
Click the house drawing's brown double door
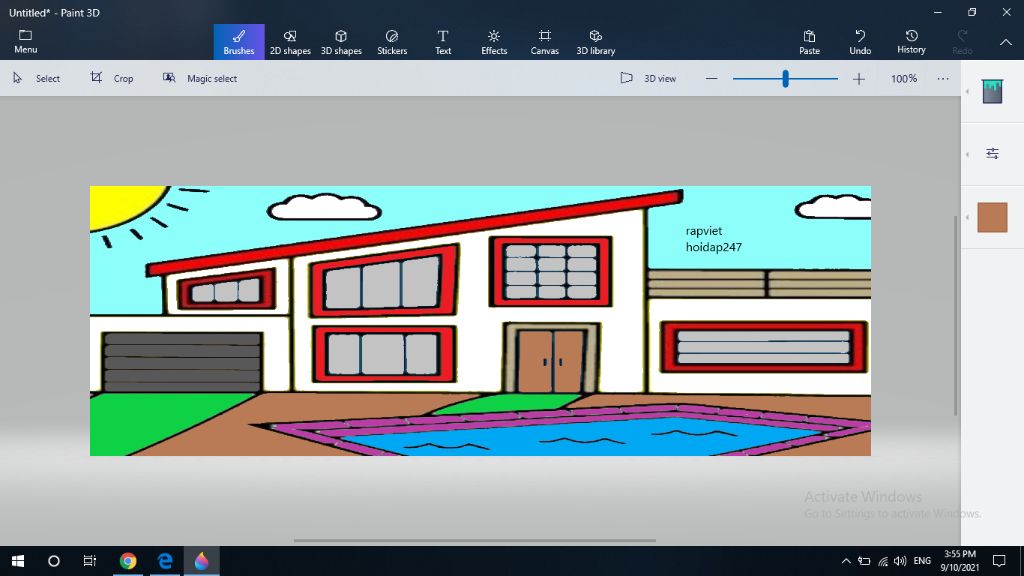[551, 360]
